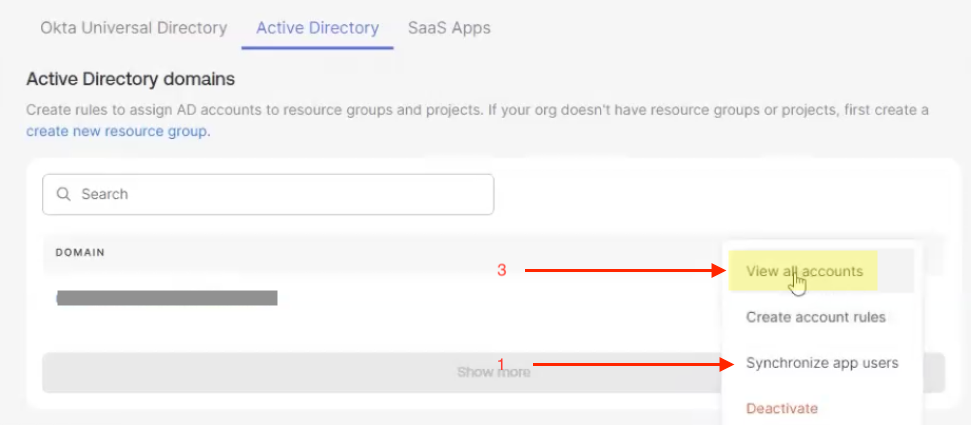
Task: Choose View all accounts from menu
Action: click(804, 271)
